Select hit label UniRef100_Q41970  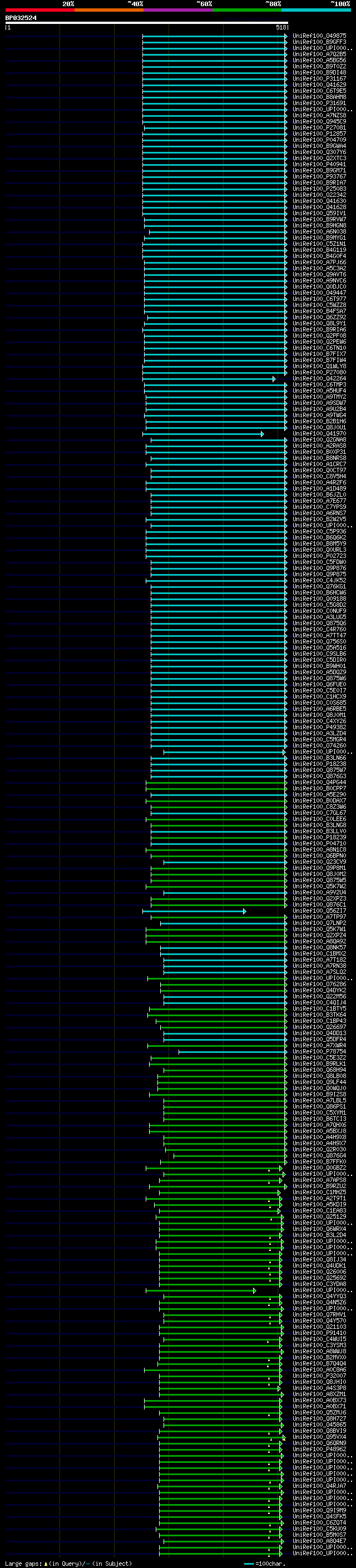tap(319, 434)
